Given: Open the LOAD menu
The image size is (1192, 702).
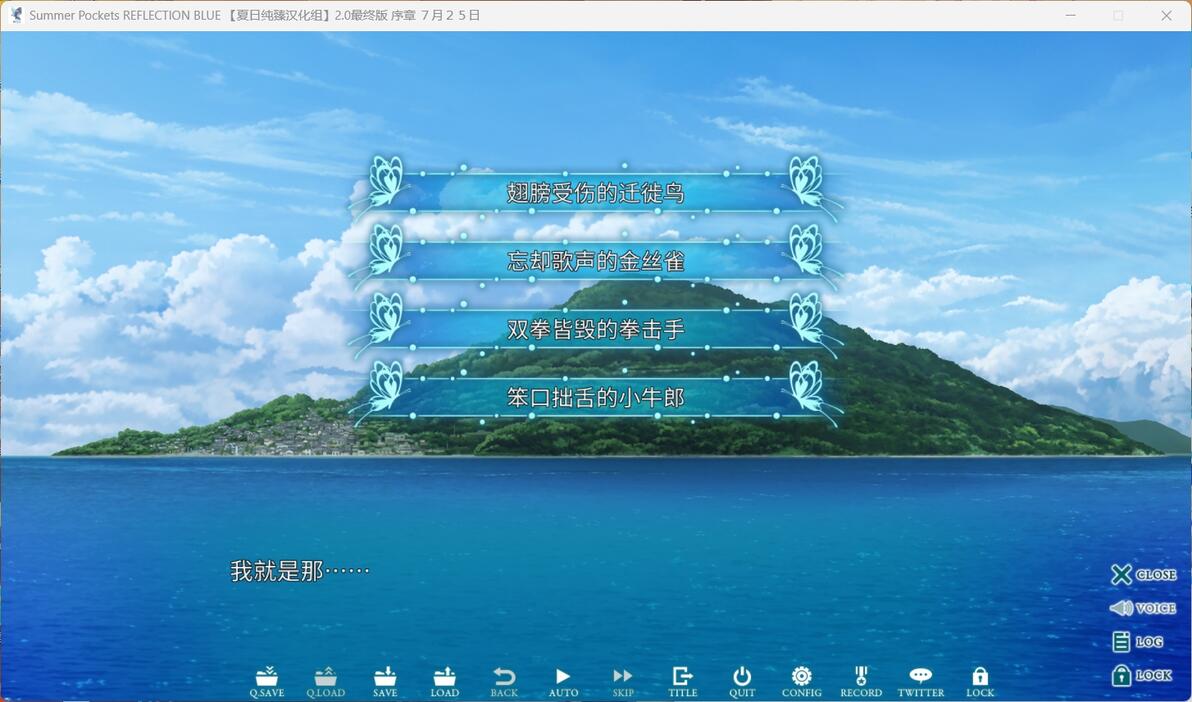Looking at the screenshot, I should coord(445,682).
